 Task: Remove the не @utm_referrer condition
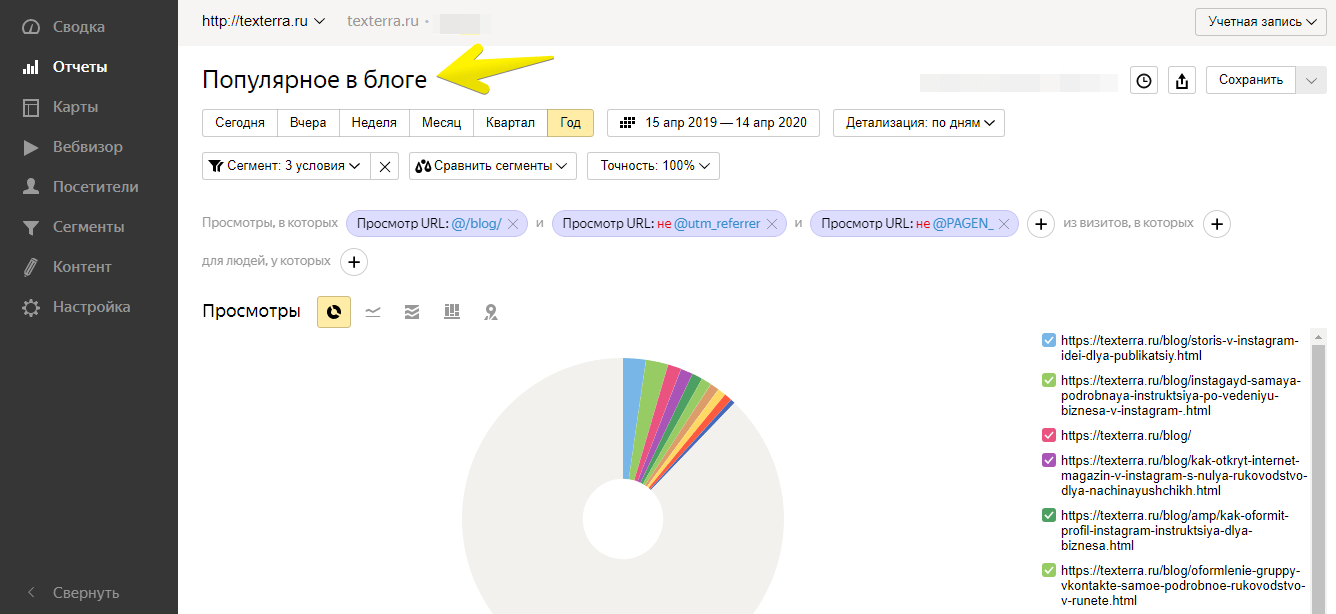pos(772,224)
